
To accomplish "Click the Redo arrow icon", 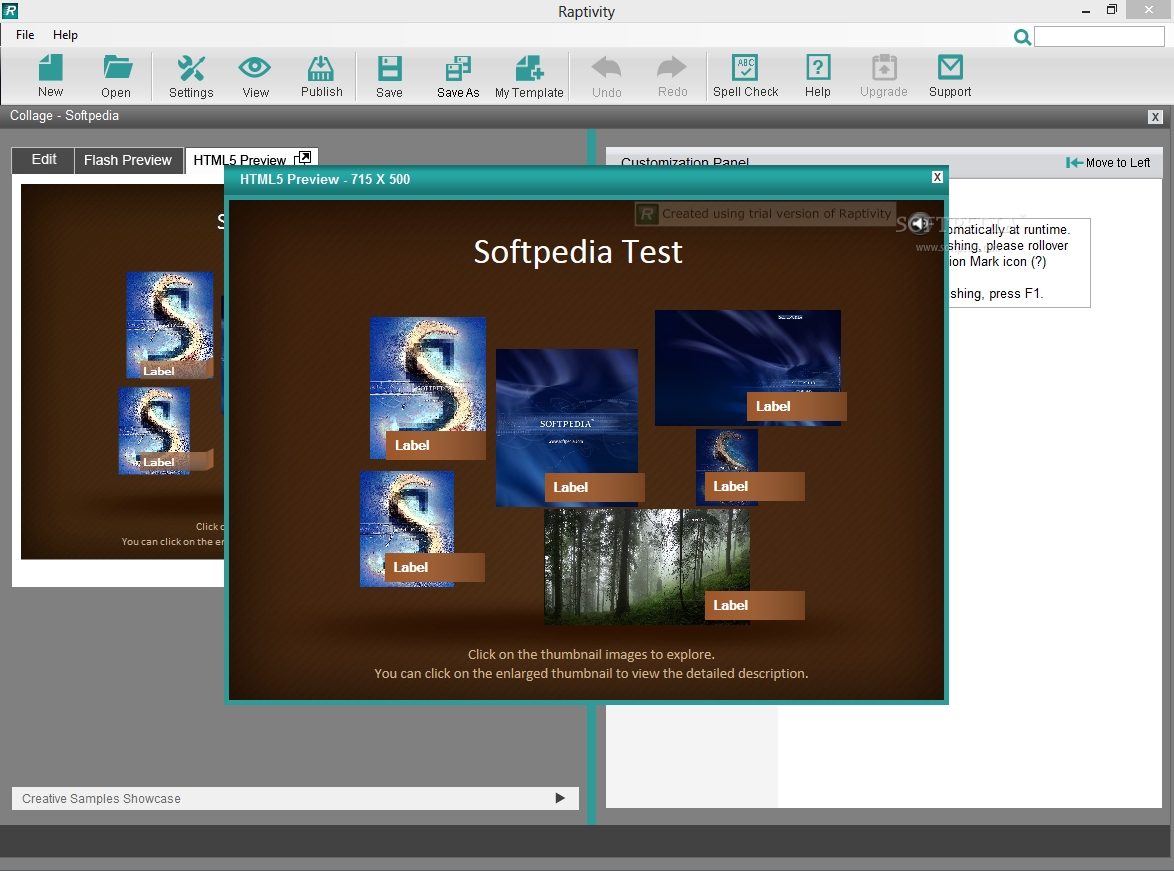I will pos(672,76).
